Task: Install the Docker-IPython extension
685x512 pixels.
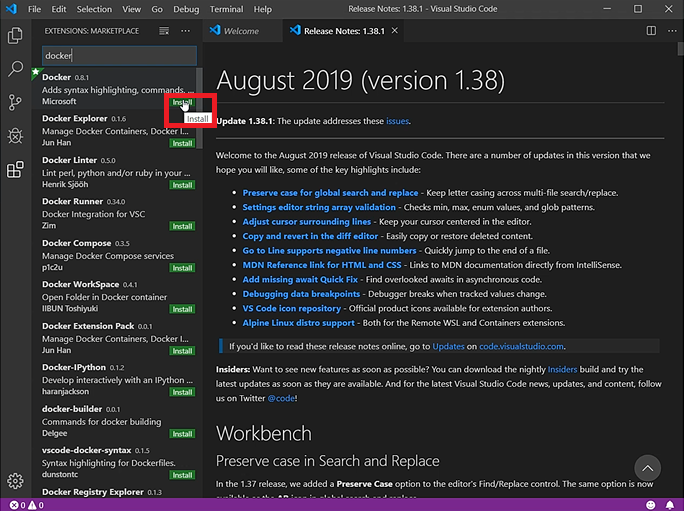Action: tap(182, 392)
